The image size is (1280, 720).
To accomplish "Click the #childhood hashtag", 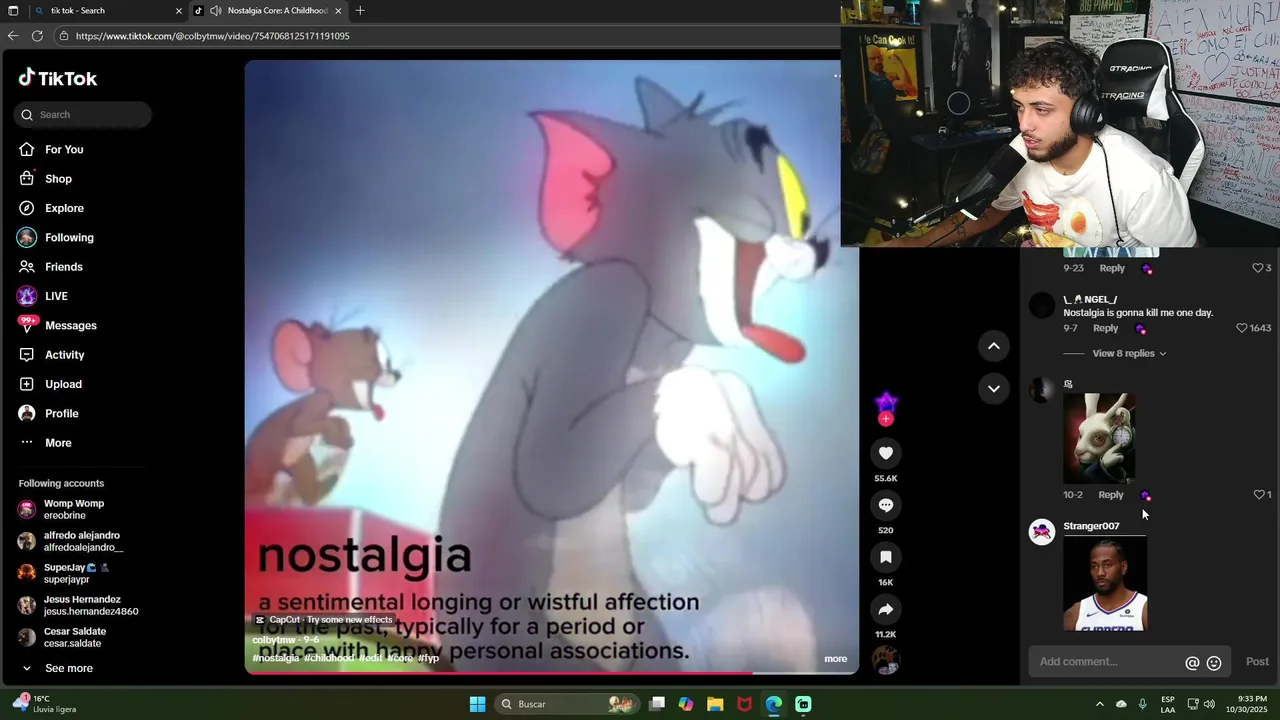I will (x=329, y=658).
